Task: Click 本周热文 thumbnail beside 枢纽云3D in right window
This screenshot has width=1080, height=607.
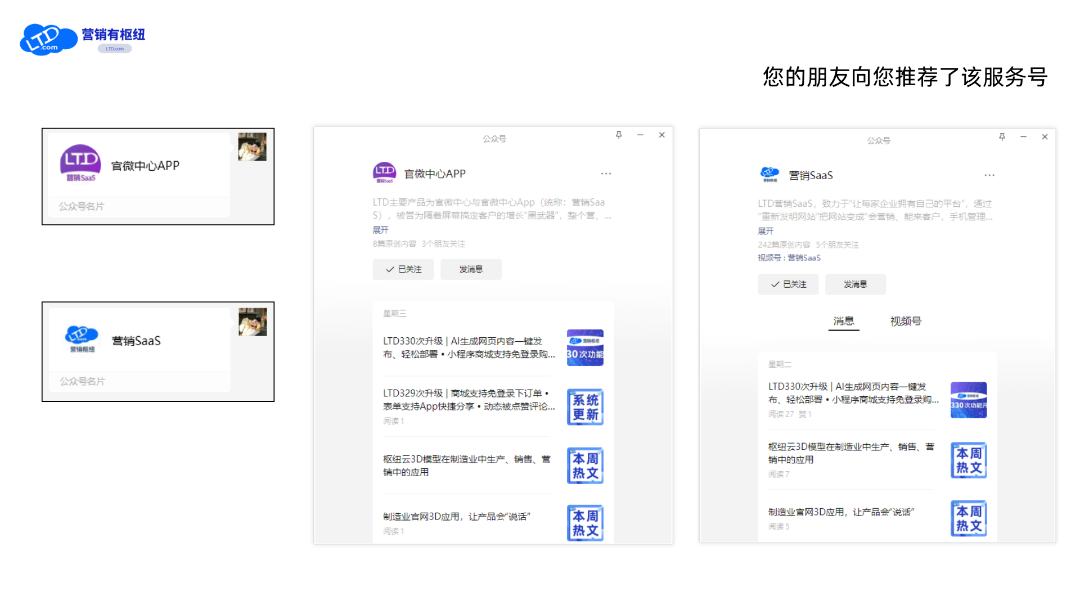Action: 969,460
